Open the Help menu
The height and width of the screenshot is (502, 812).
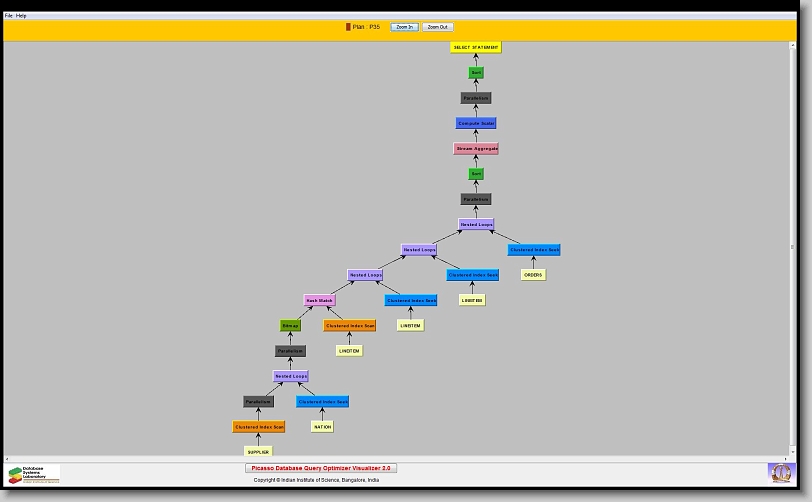tap(21, 16)
